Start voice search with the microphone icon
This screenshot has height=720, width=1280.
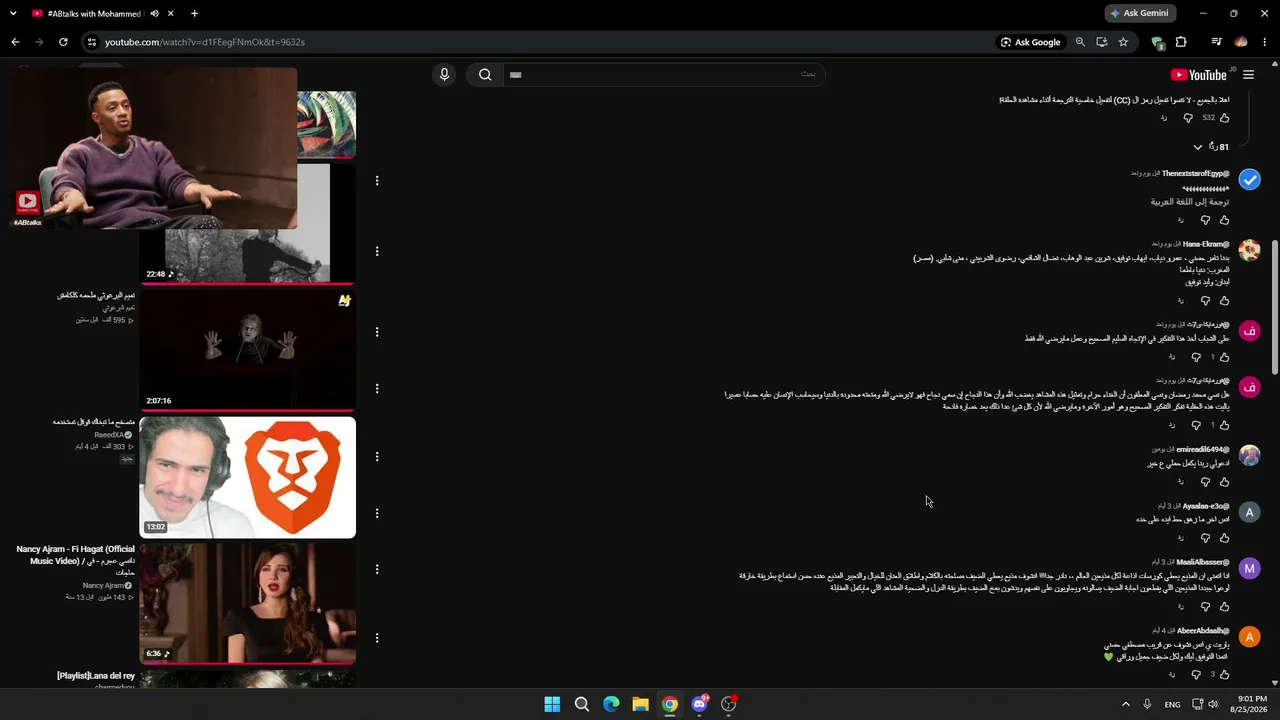444,74
